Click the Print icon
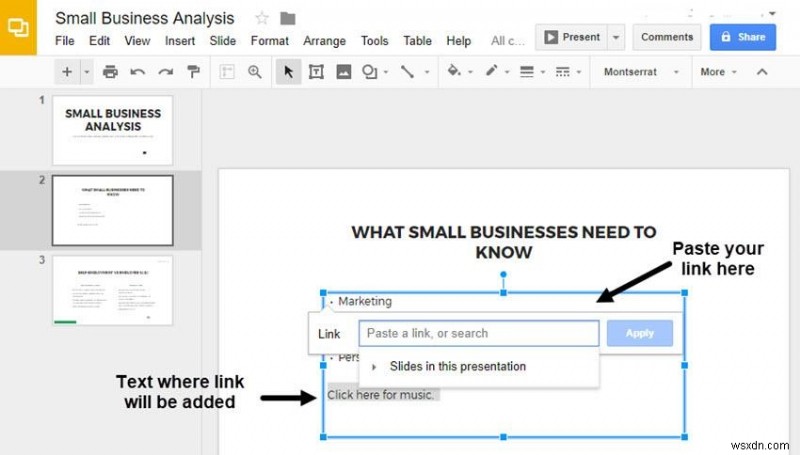The width and height of the screenshot is (800, 455). (x=110, y=72)
